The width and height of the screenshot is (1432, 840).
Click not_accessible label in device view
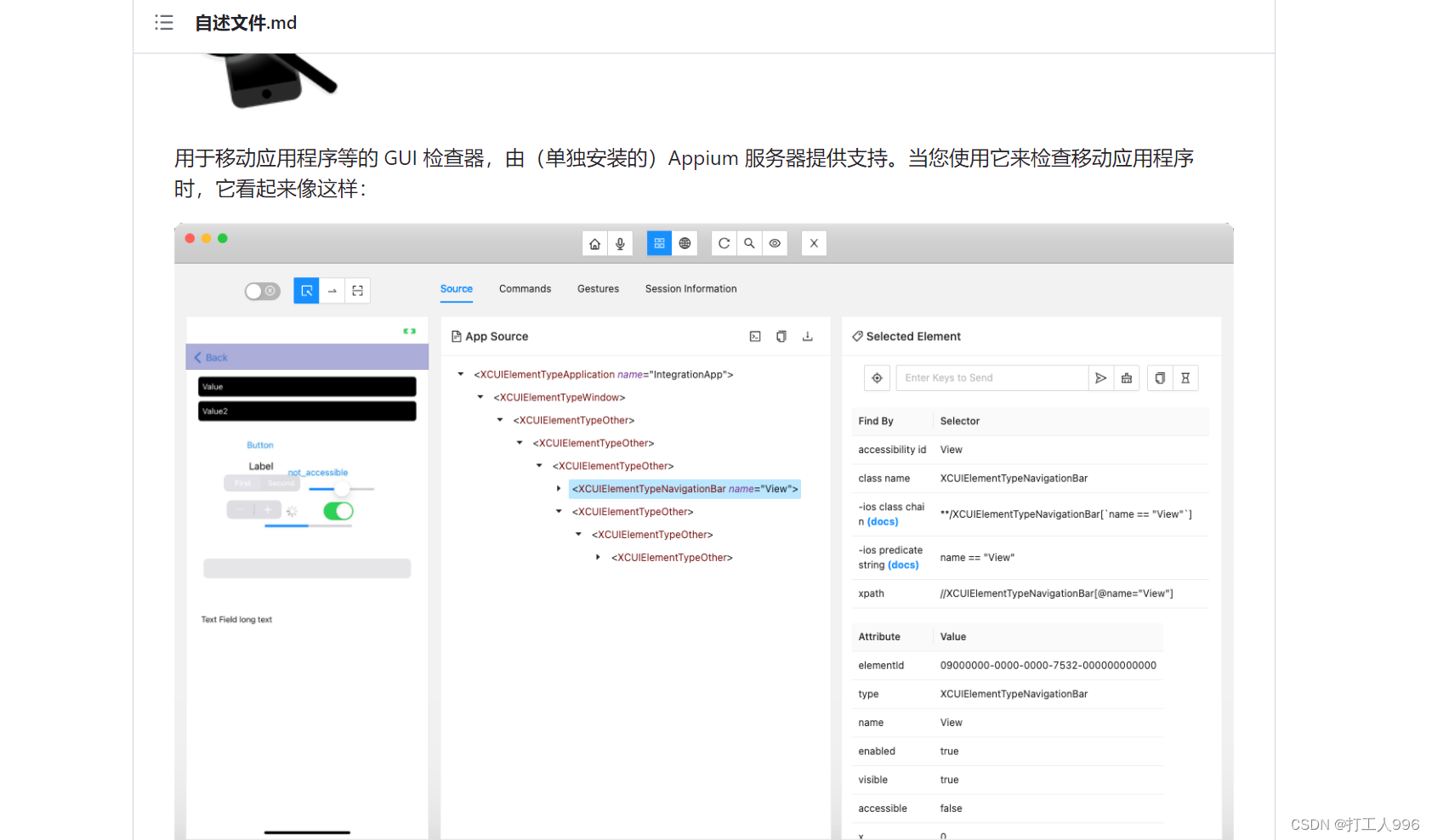pyautogui.click(x=318, y=473)
